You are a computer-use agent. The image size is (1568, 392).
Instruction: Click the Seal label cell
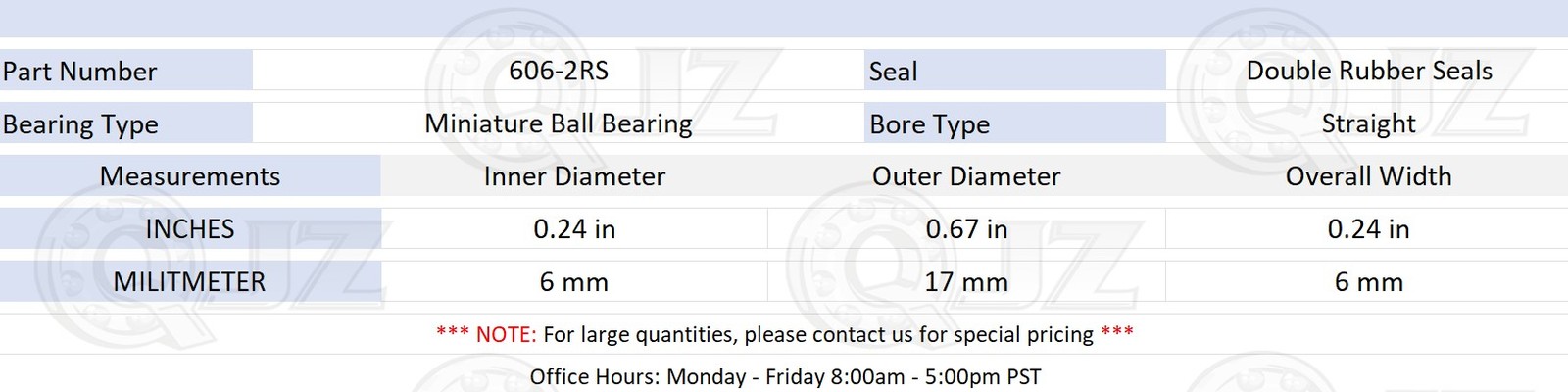click(x=893, y=72)
